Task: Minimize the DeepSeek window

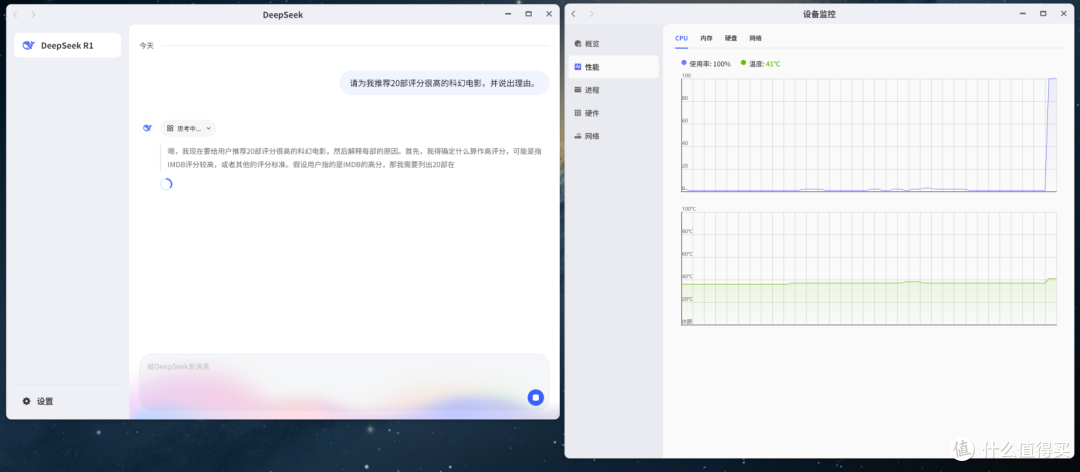Action: pyautogui.click(x=508, y=14)
